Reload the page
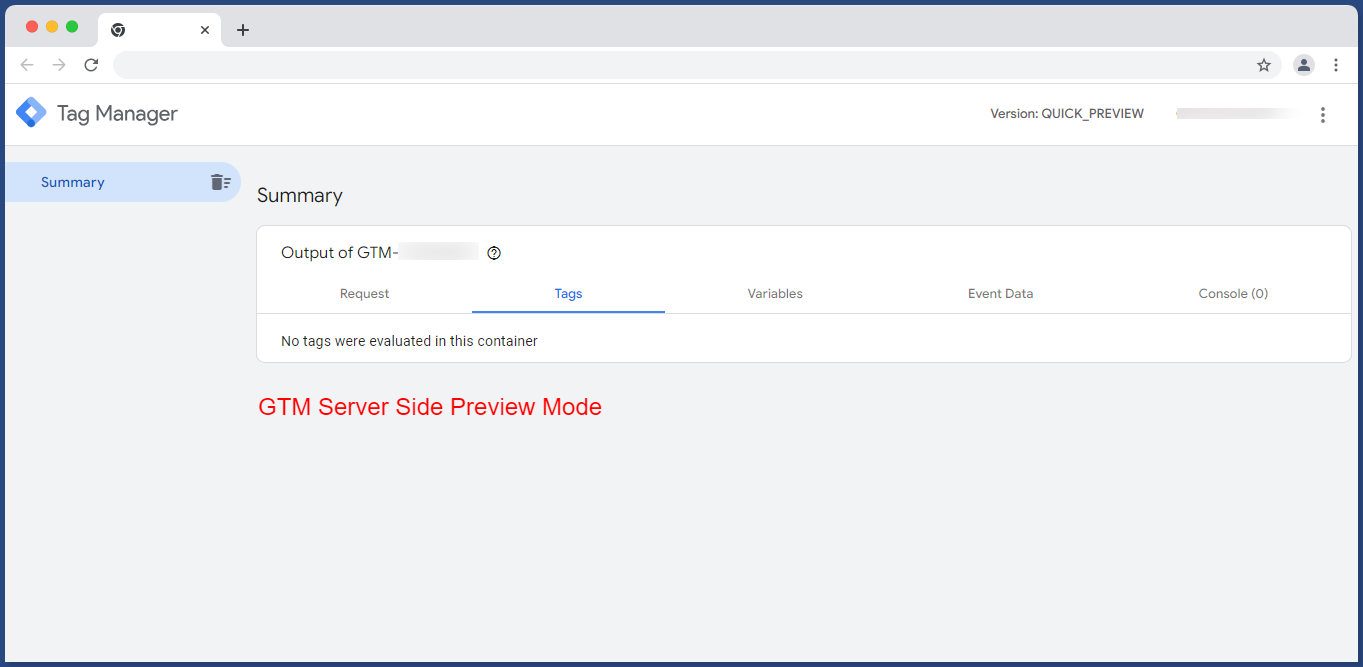 91,65
